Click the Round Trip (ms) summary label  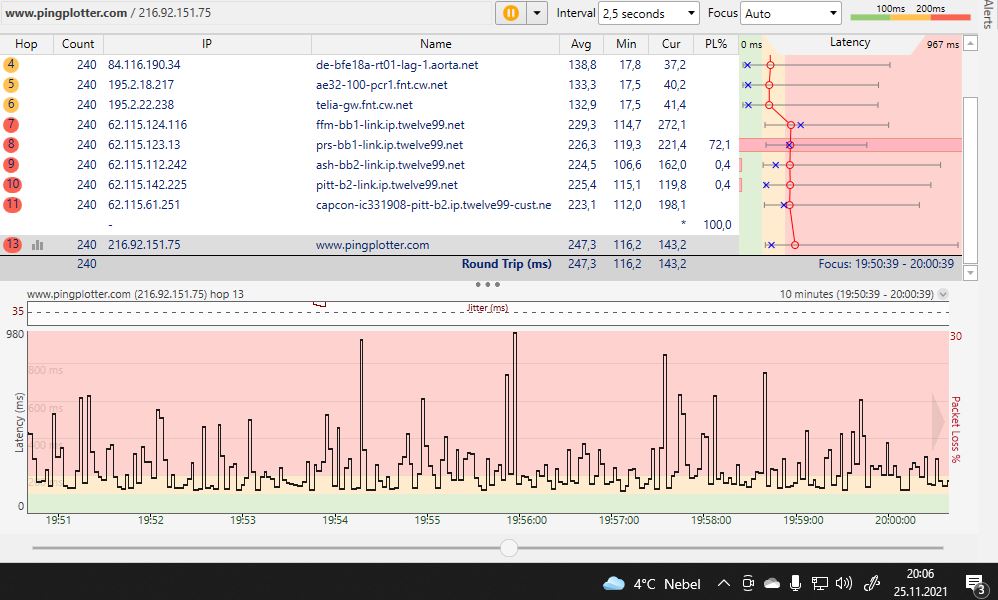click(507, 263)
